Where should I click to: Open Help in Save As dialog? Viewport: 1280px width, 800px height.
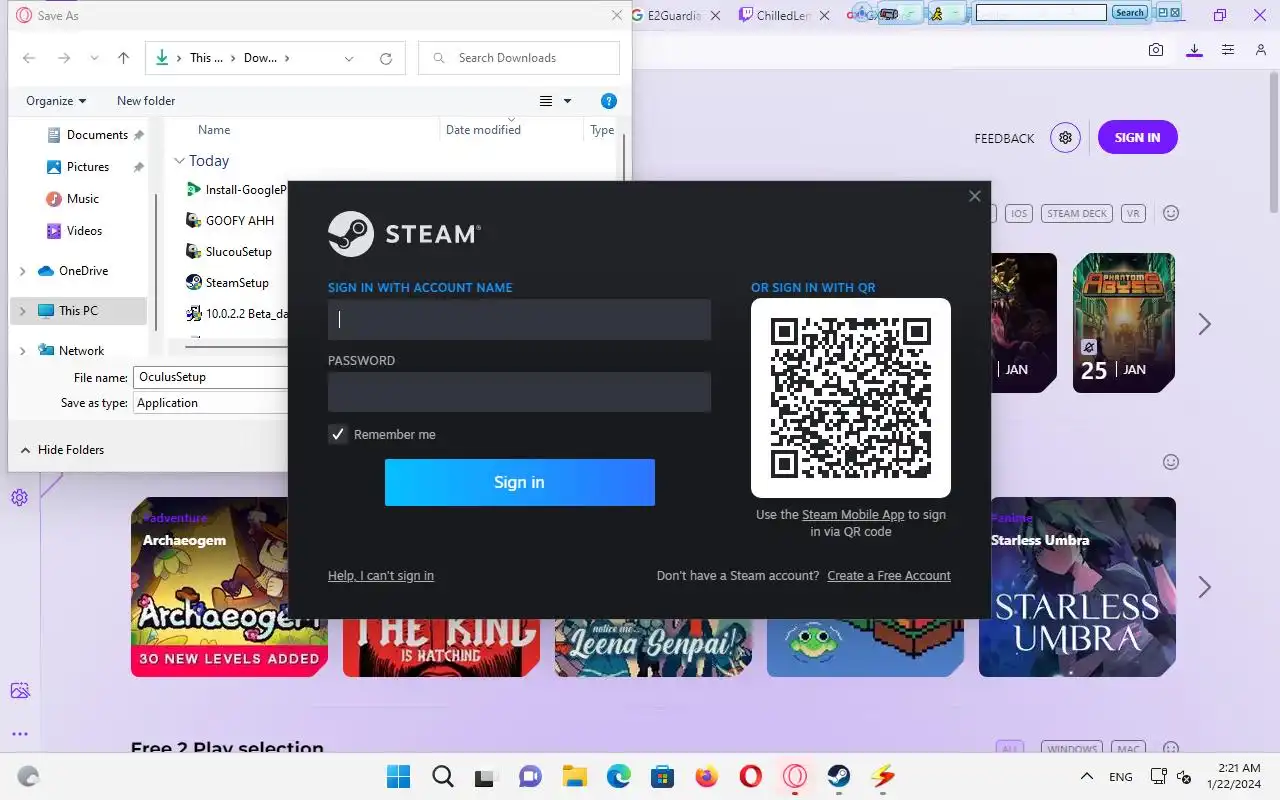608,101
